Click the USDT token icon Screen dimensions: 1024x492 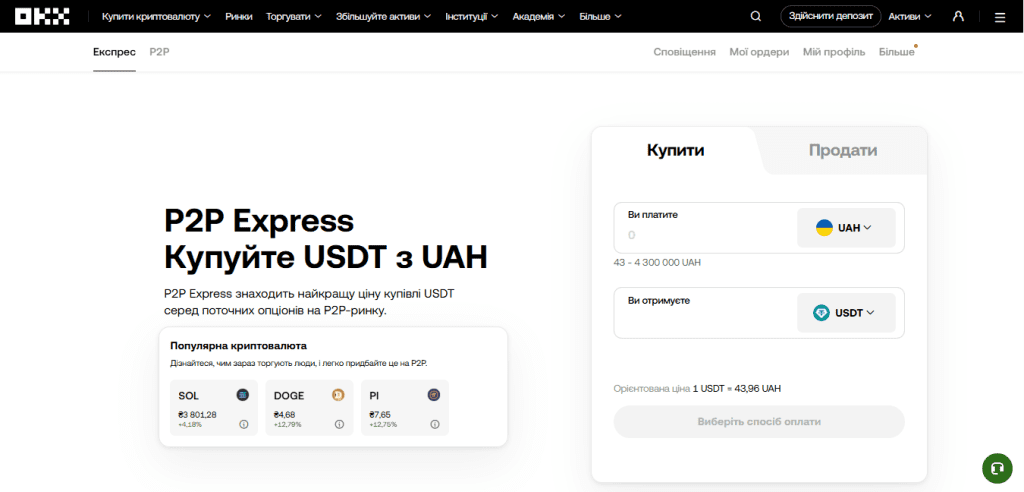tap(822, 313)
